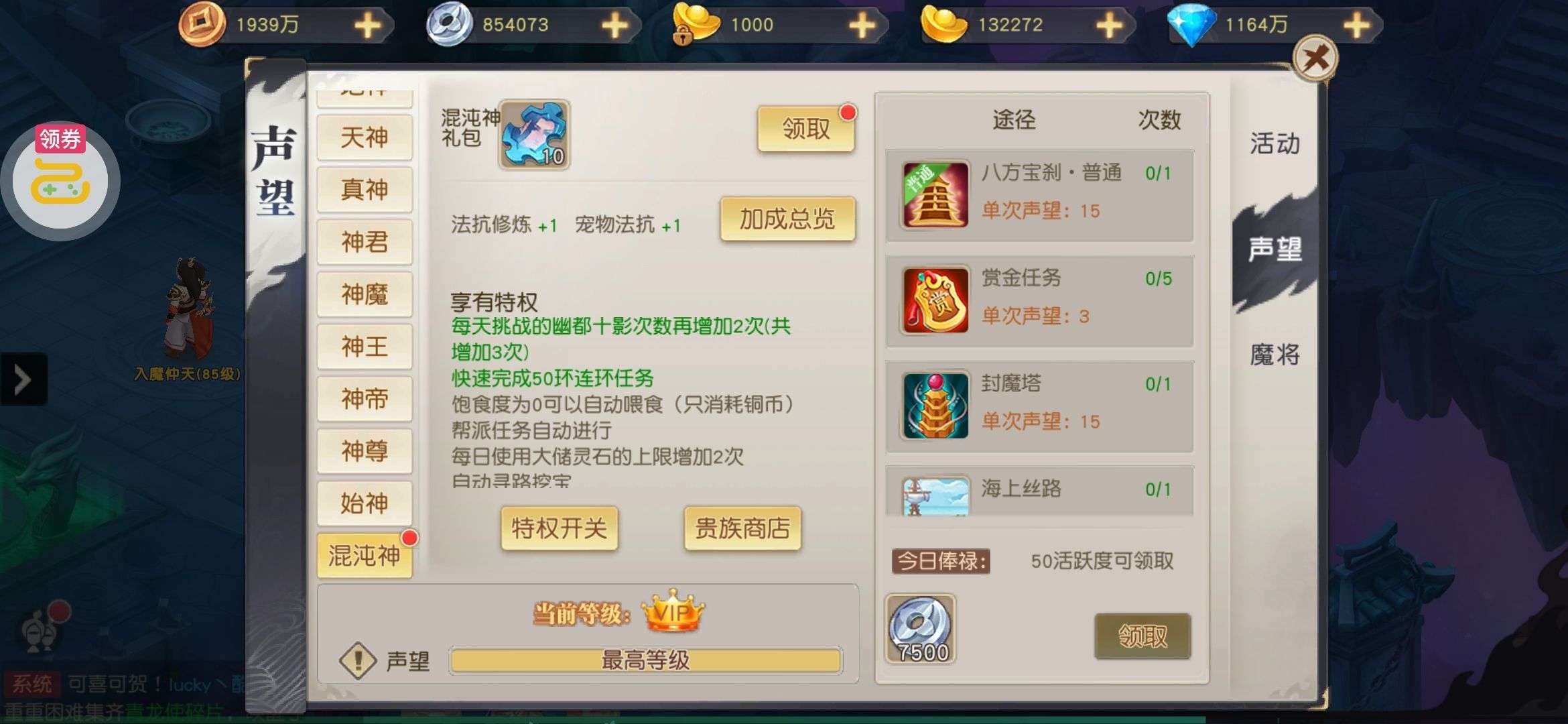1568x724 pixels.
Task: Switch to the 魔将 tab
Action: click(x=1275, y=354)
